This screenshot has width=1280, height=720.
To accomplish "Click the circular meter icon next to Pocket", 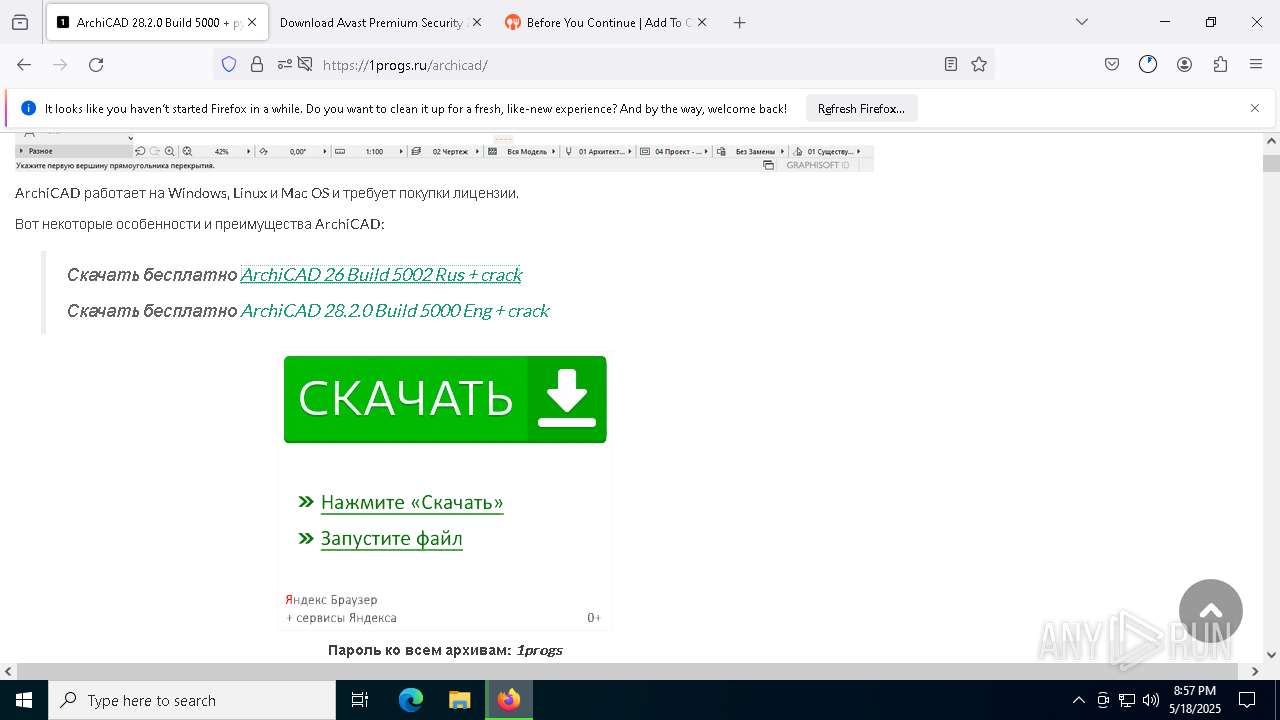I will tap(1148, 64).
